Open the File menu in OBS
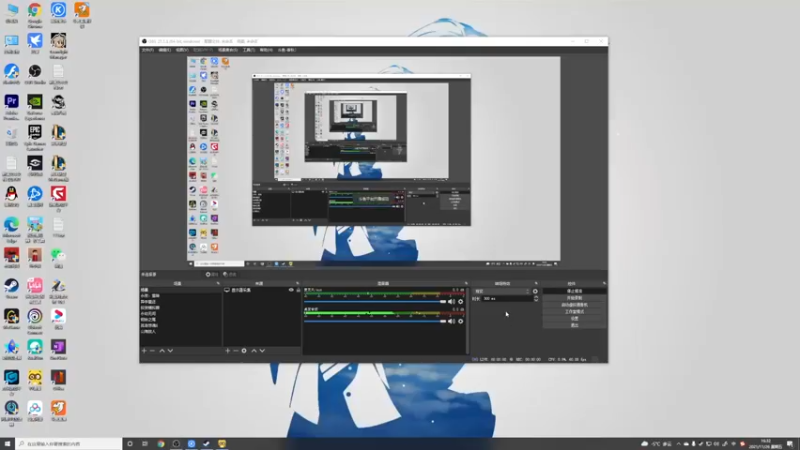Viewport: 800px width, 450px height. click(x=147, y=50)
